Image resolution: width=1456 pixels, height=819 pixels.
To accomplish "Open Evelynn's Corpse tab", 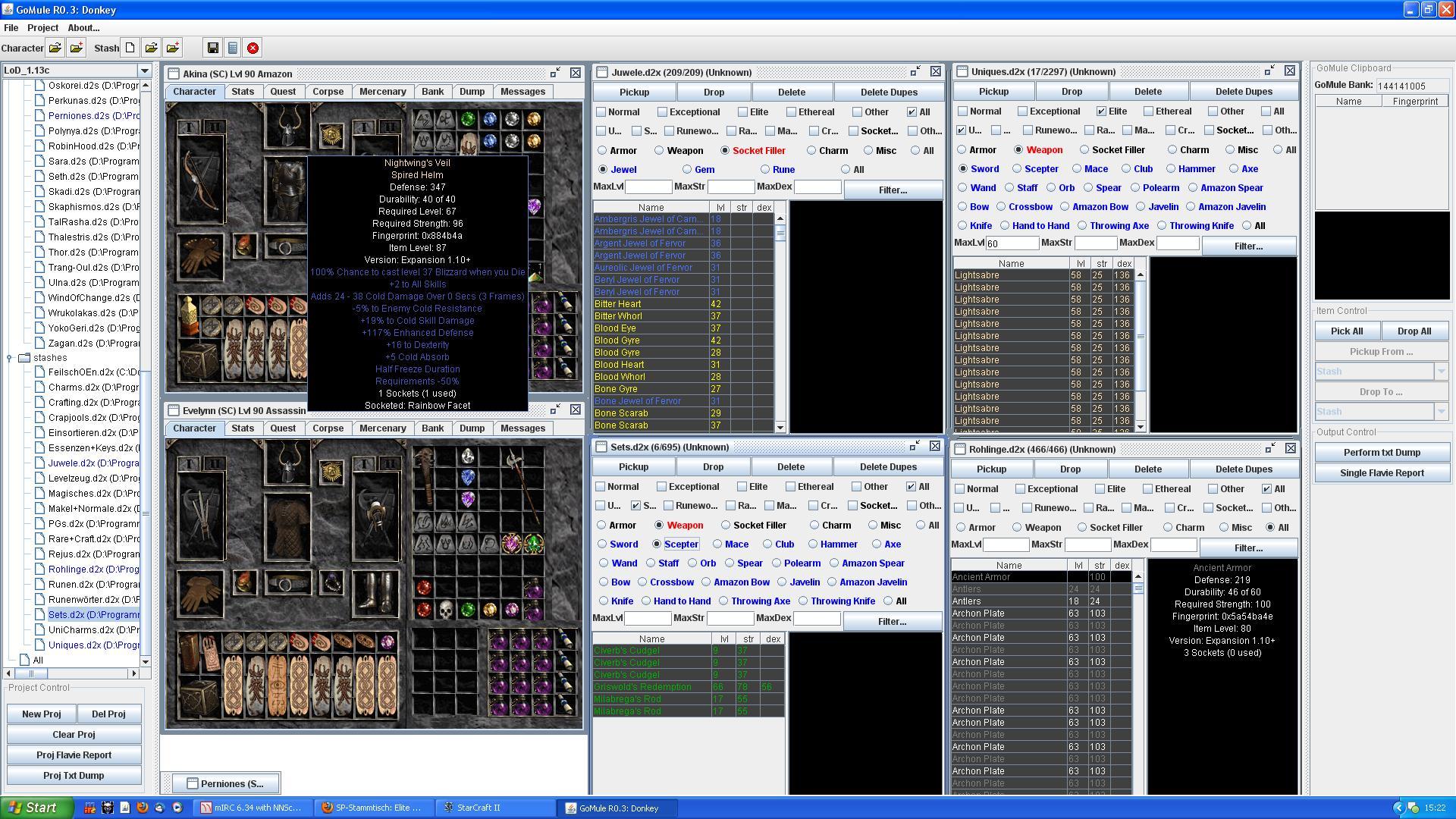I will tap(328, 428).
